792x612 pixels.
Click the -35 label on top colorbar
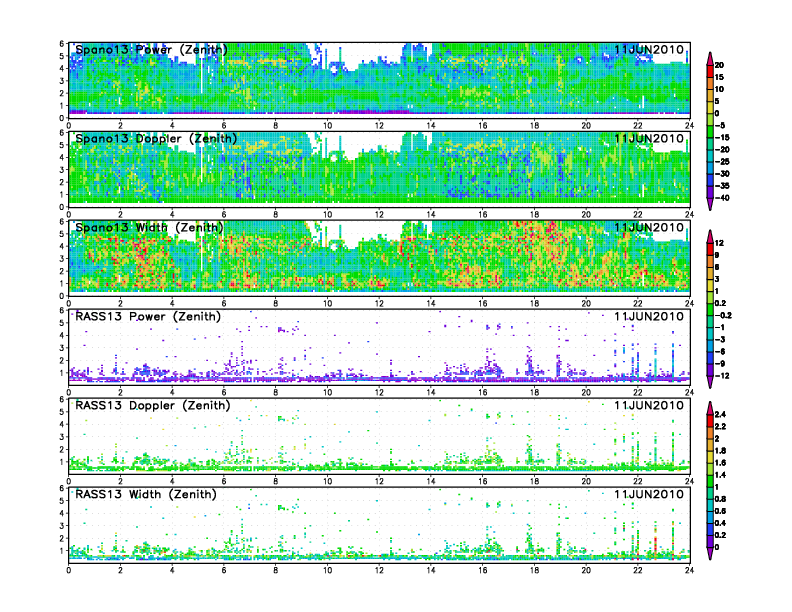tap(722, 186)
